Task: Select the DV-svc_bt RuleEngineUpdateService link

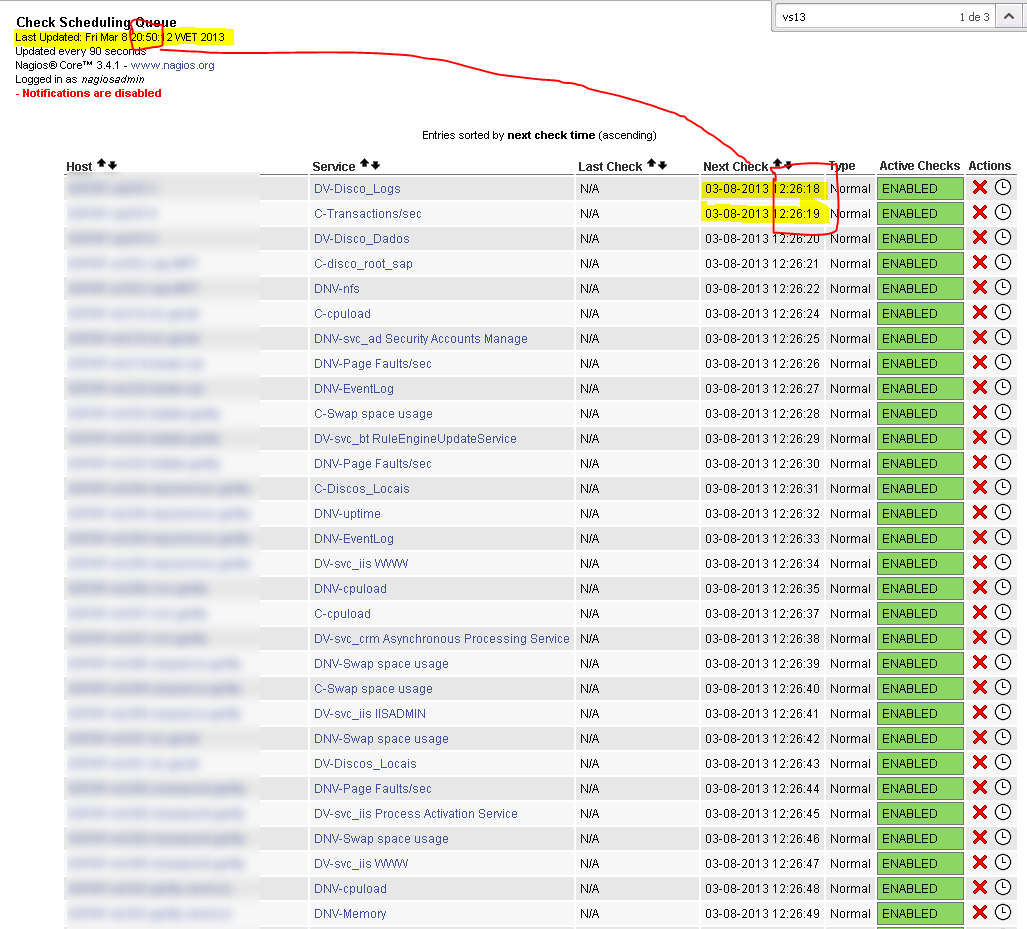Action: point(415,439)
